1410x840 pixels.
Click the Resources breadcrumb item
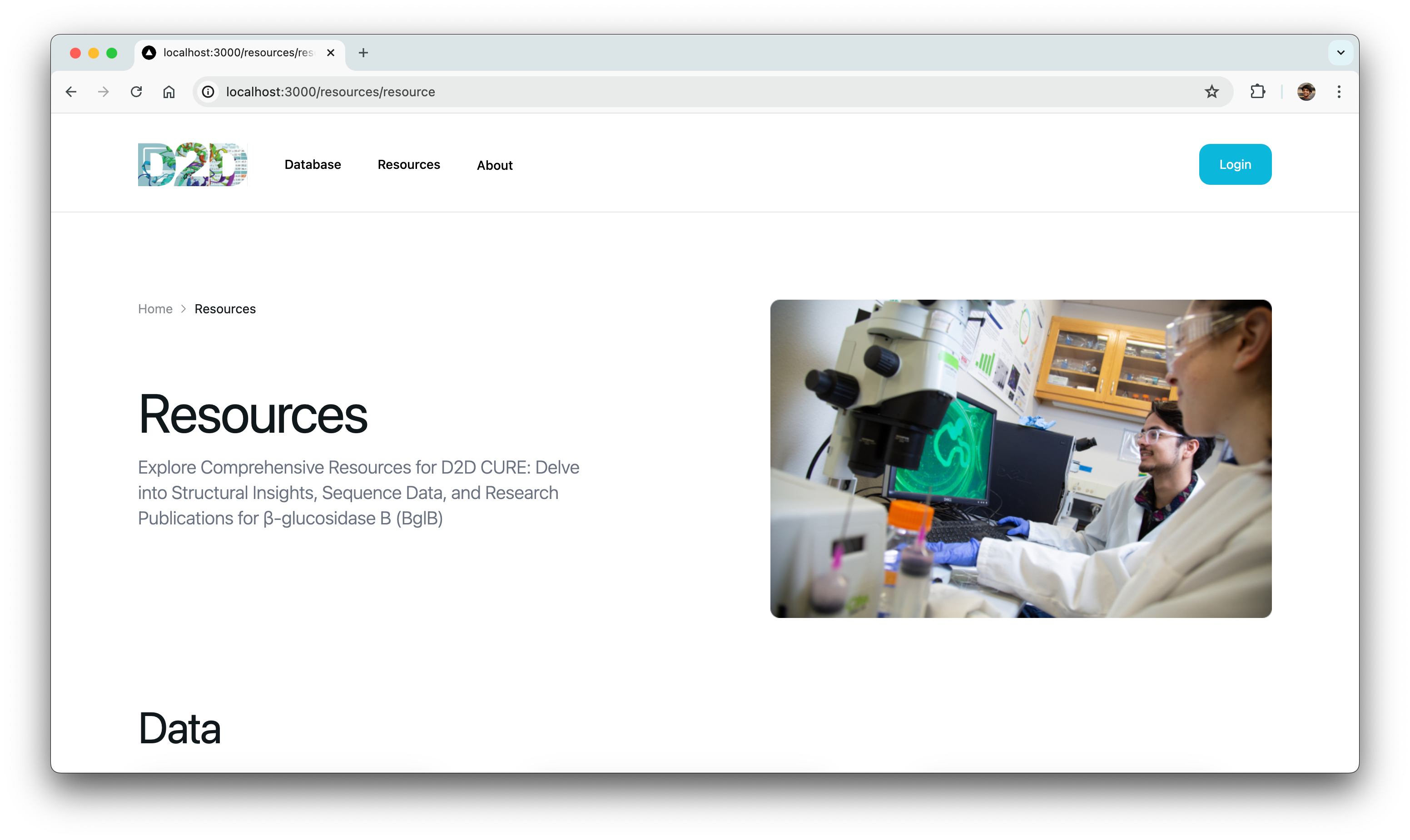point(225,309)
